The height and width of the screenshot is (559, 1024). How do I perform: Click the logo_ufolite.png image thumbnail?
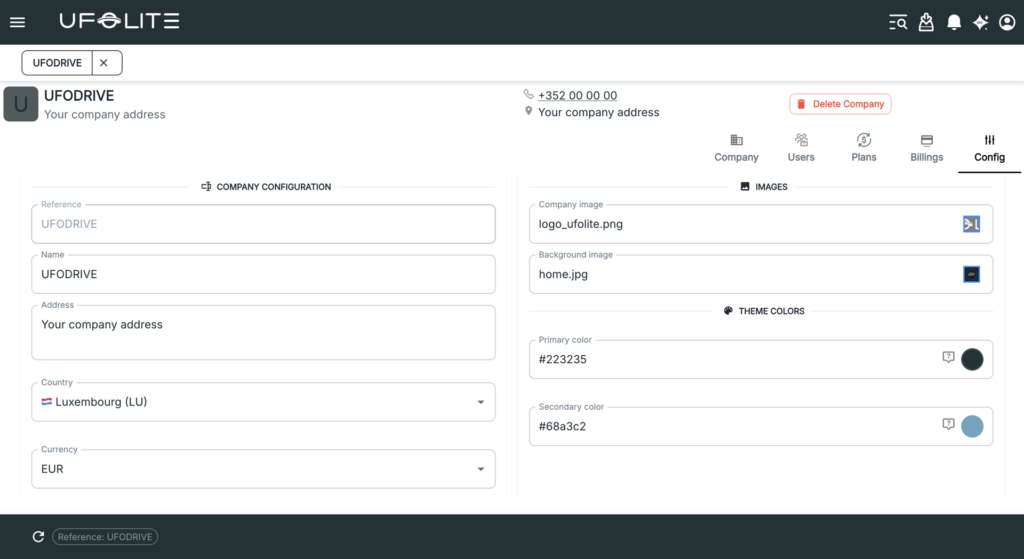(x=971, y=225)
